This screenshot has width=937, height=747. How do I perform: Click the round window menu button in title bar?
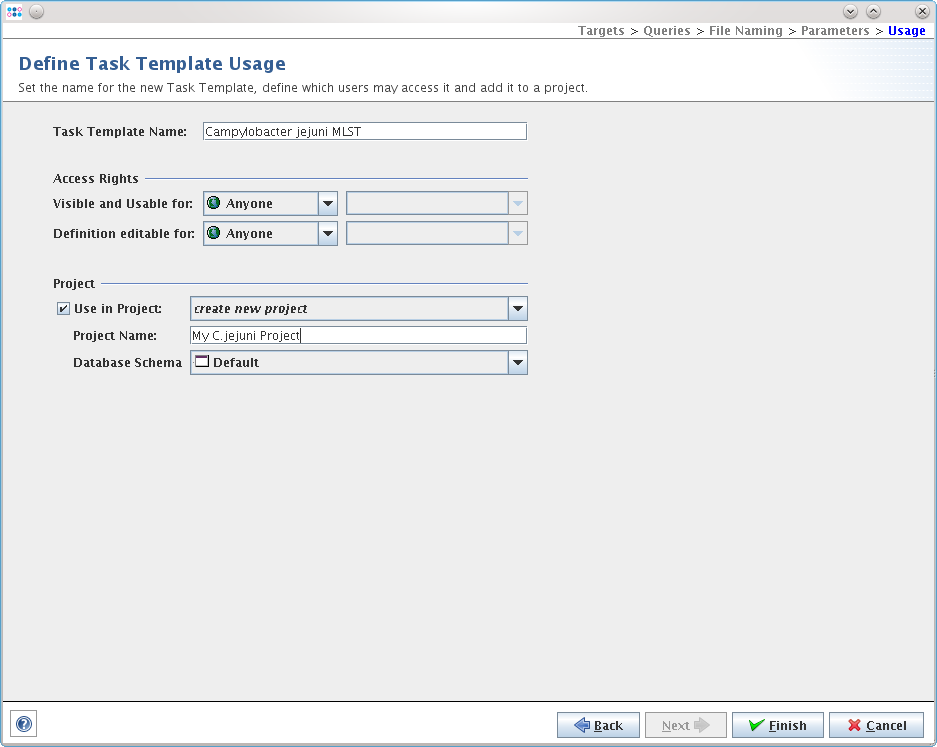(x=36, y=11)
